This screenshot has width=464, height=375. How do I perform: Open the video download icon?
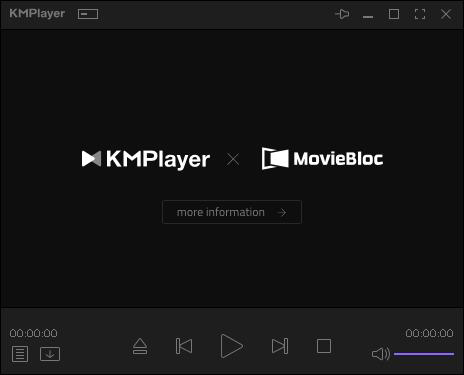click(50, 354)
